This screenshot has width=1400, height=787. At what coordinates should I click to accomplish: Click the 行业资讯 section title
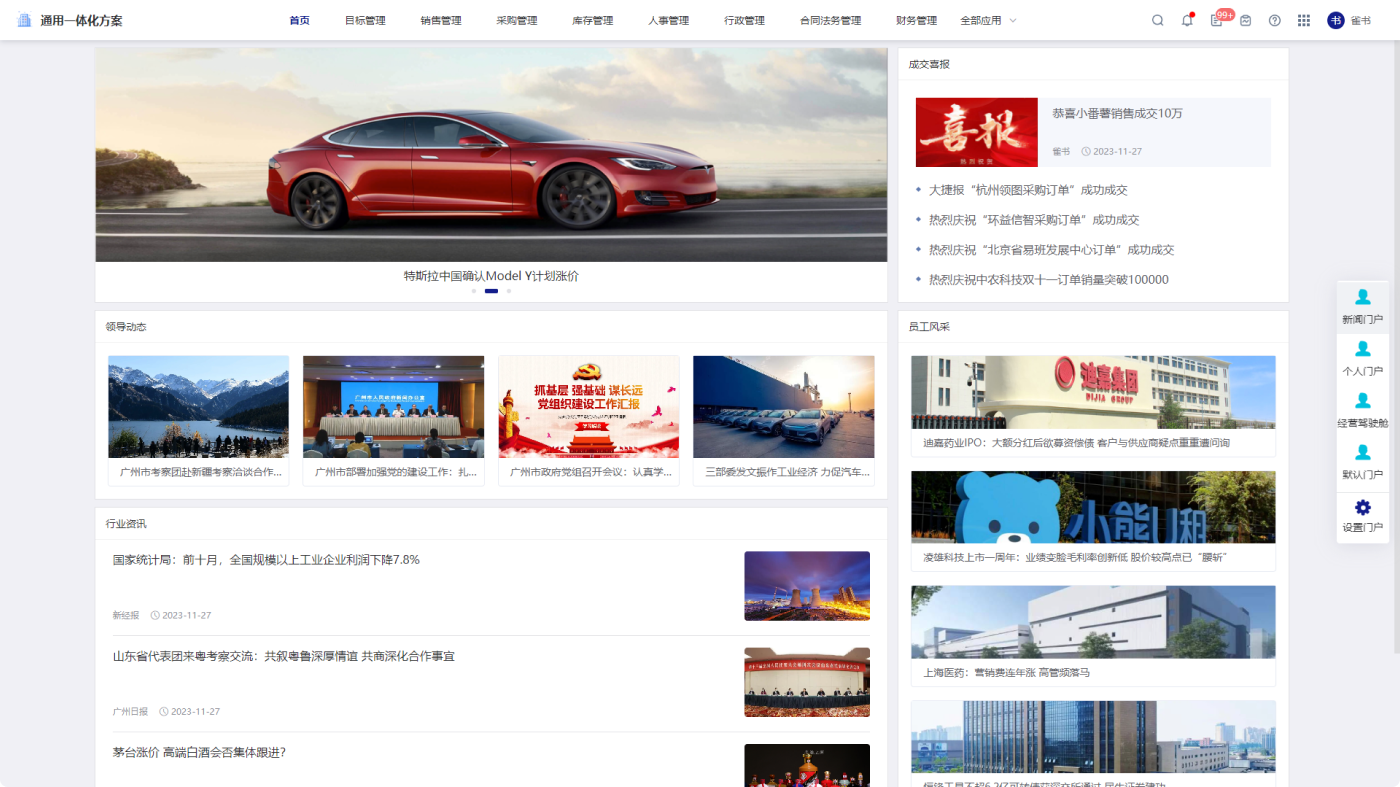(126, 524)
